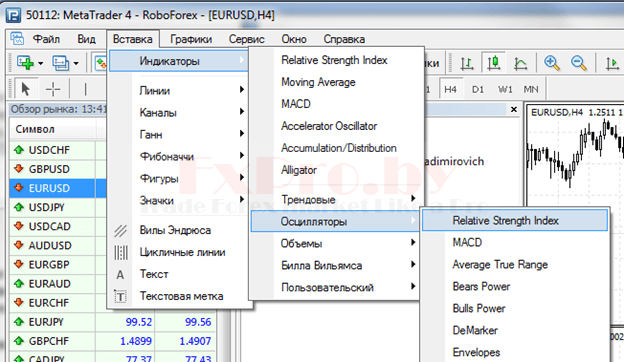
Task: Open the Графики menu
Action: (191, 39)
